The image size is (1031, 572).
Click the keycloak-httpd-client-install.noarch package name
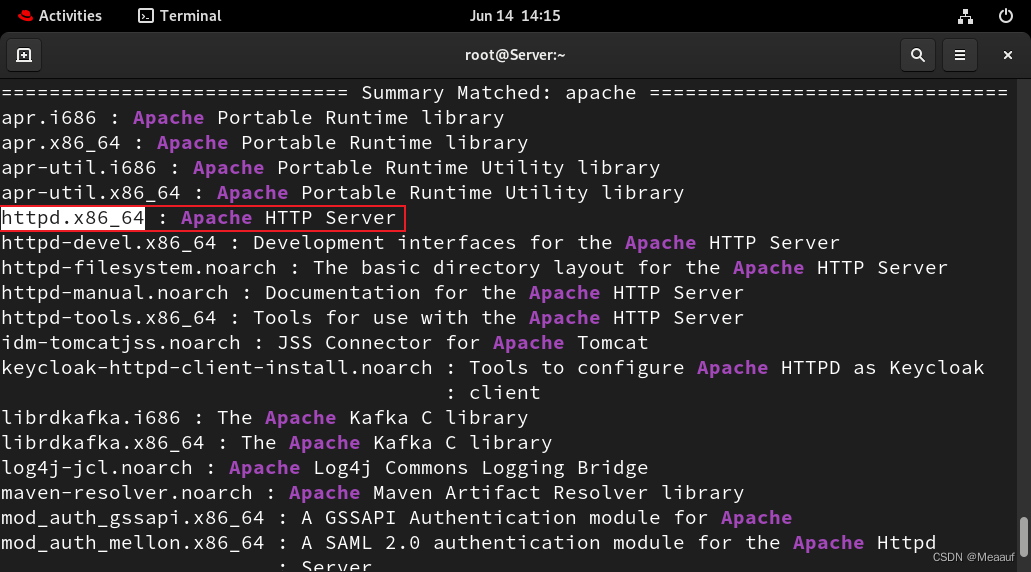coord(217,368)
